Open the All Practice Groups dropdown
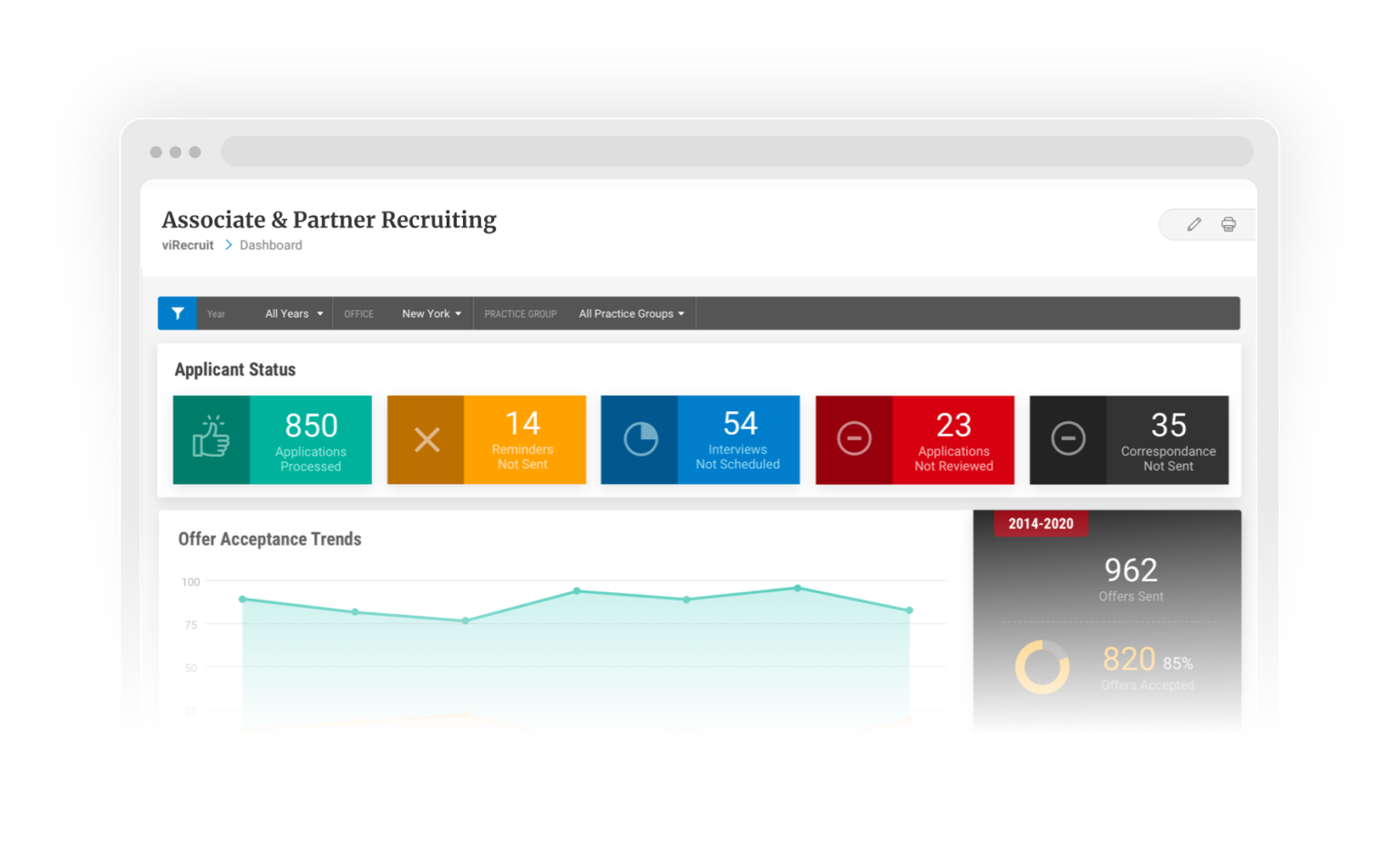This screenshot has height=863, width=1400. (x=632, y=313)
